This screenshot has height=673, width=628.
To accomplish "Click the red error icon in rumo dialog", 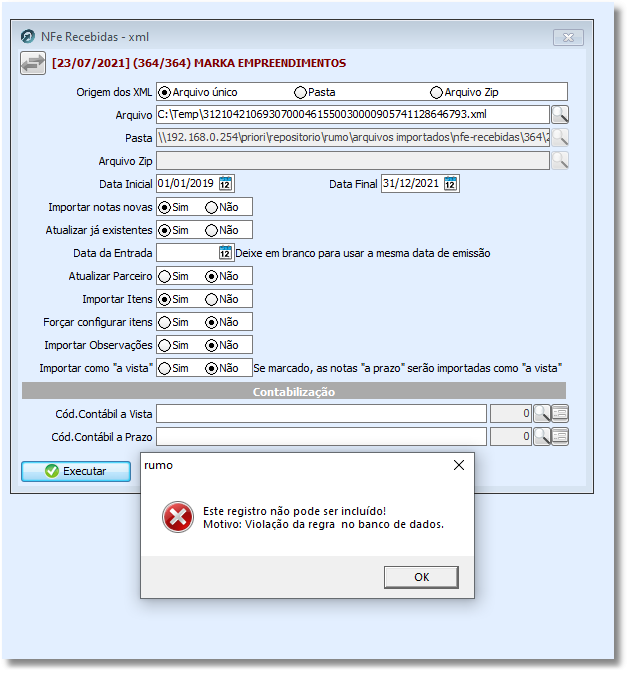I will tap(178, 517).
